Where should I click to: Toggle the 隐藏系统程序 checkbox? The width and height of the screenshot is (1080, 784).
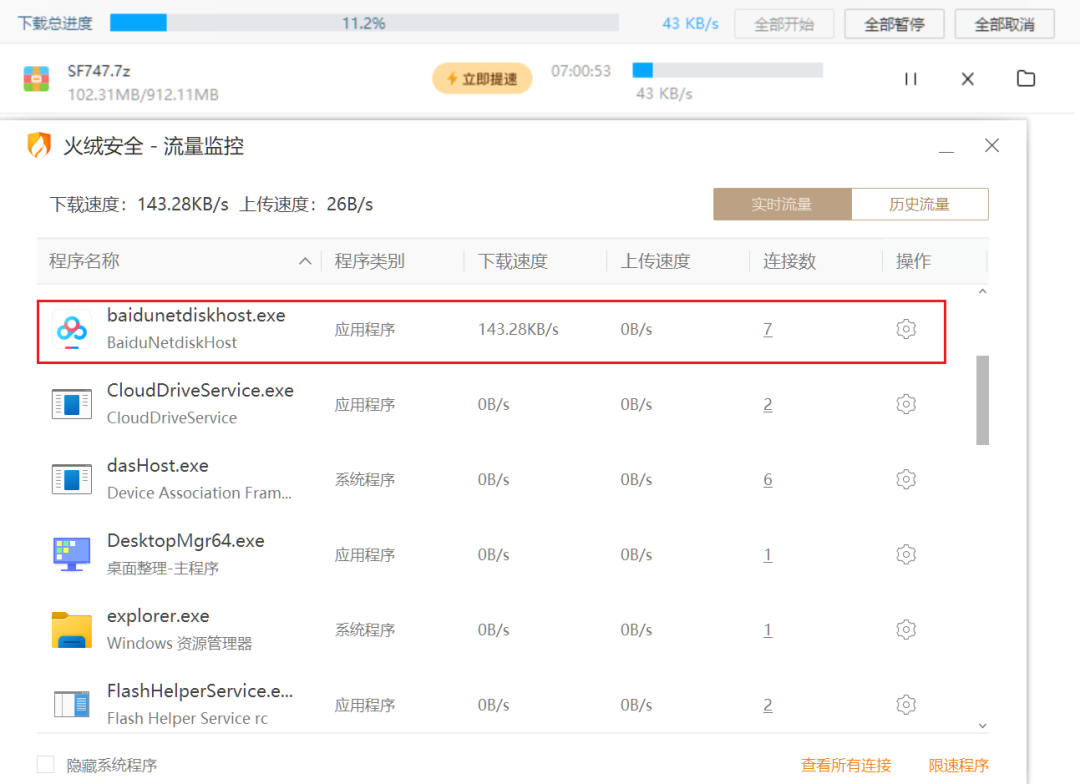pos(46,765)
